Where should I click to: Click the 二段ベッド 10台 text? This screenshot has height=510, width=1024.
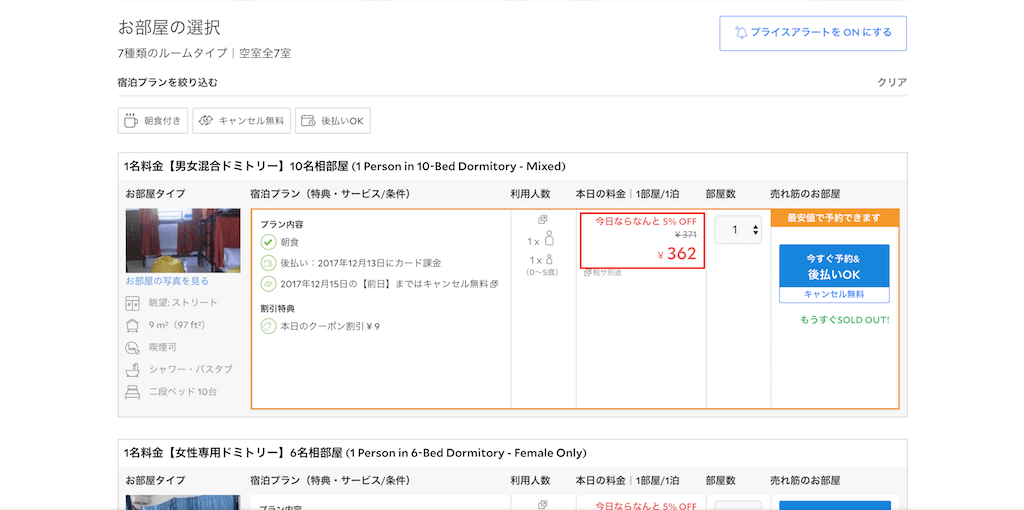pyautogui.click(x=183, y=392)
